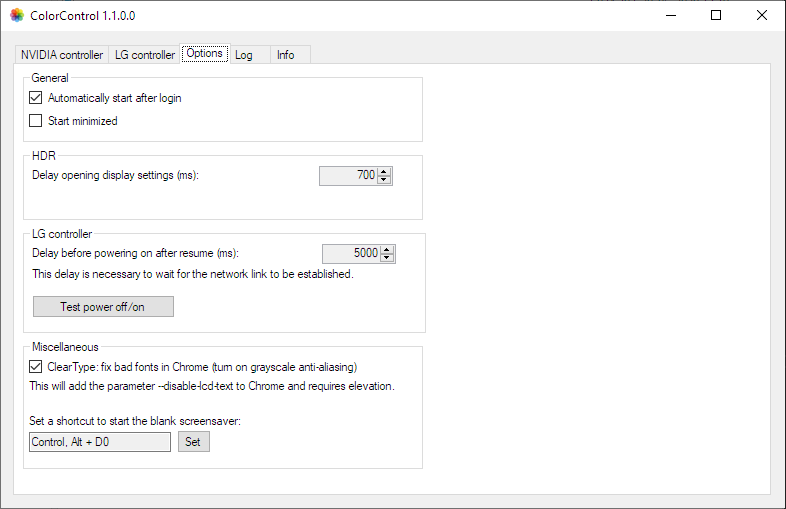Click the Test power off/on button
This screenshot has width=786, height=509.
pyautogui.click(x=103, y=306)
